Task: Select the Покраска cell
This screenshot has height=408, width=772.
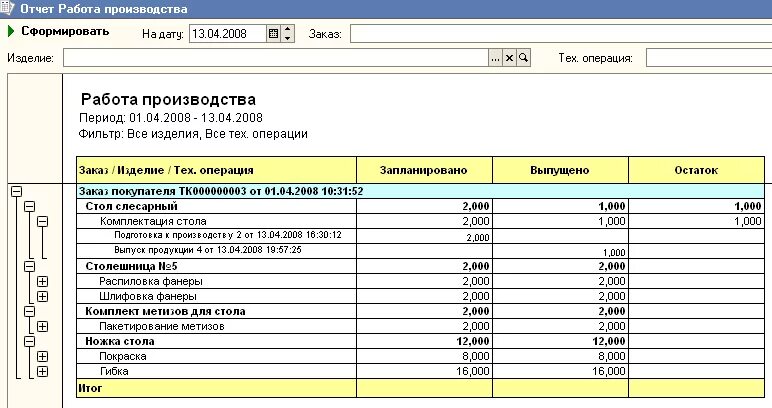Action: [216, 356]
